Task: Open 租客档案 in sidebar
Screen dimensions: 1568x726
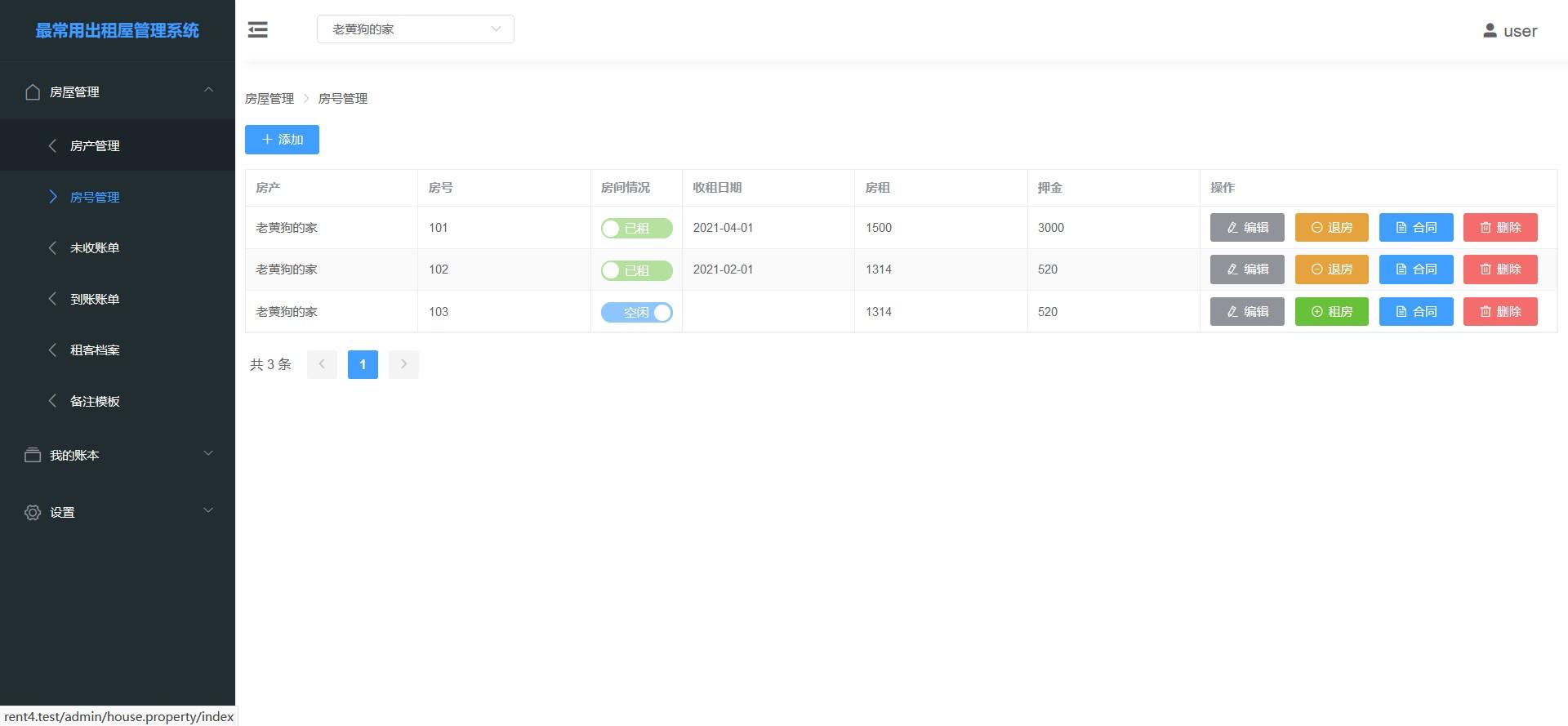Action: [118, 350]
